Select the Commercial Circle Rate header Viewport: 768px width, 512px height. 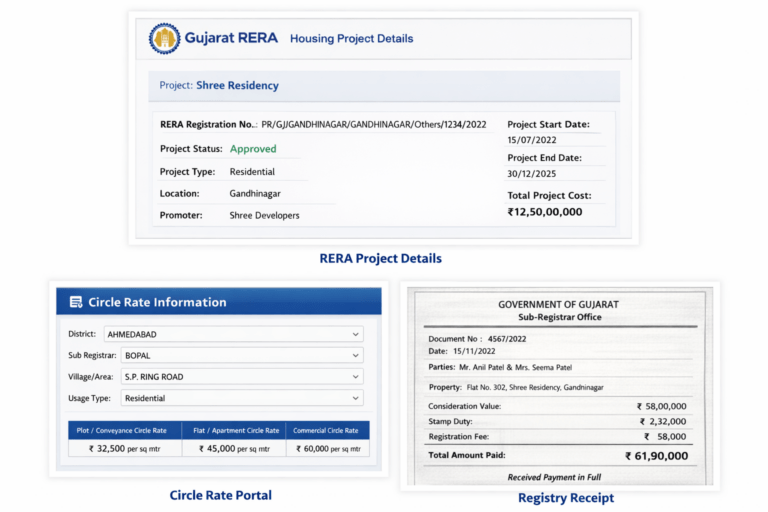tap(328, 430)
